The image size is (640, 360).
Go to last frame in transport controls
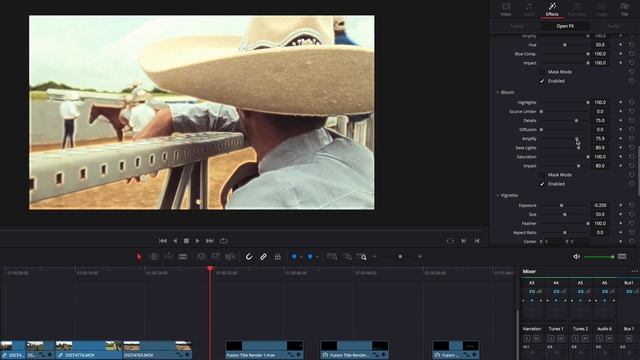(210, 241)
